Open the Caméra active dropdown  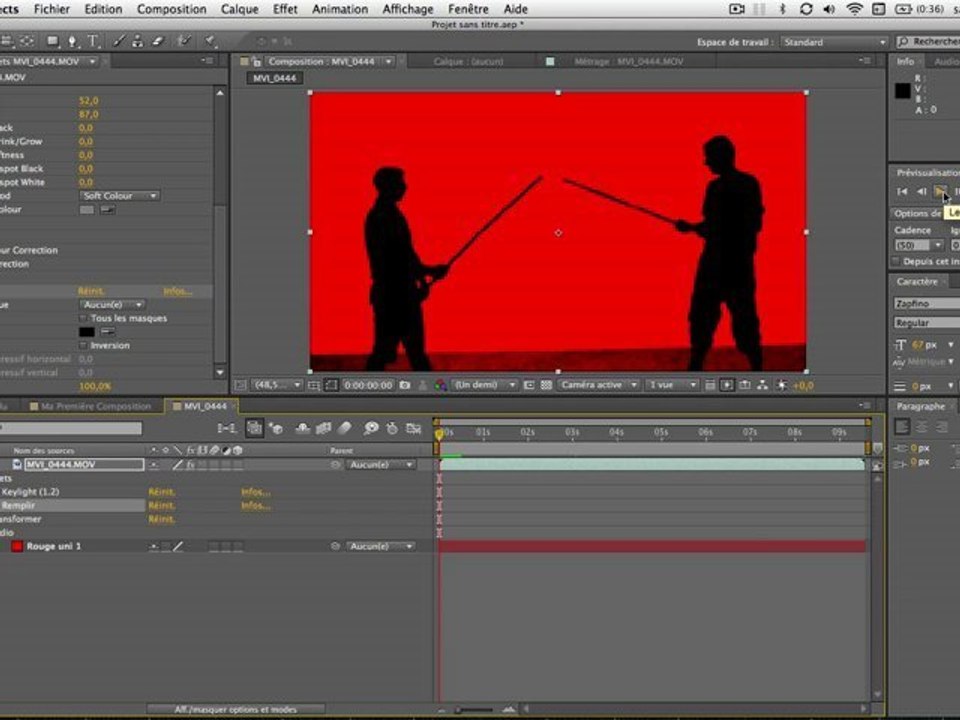pos(598,385)
